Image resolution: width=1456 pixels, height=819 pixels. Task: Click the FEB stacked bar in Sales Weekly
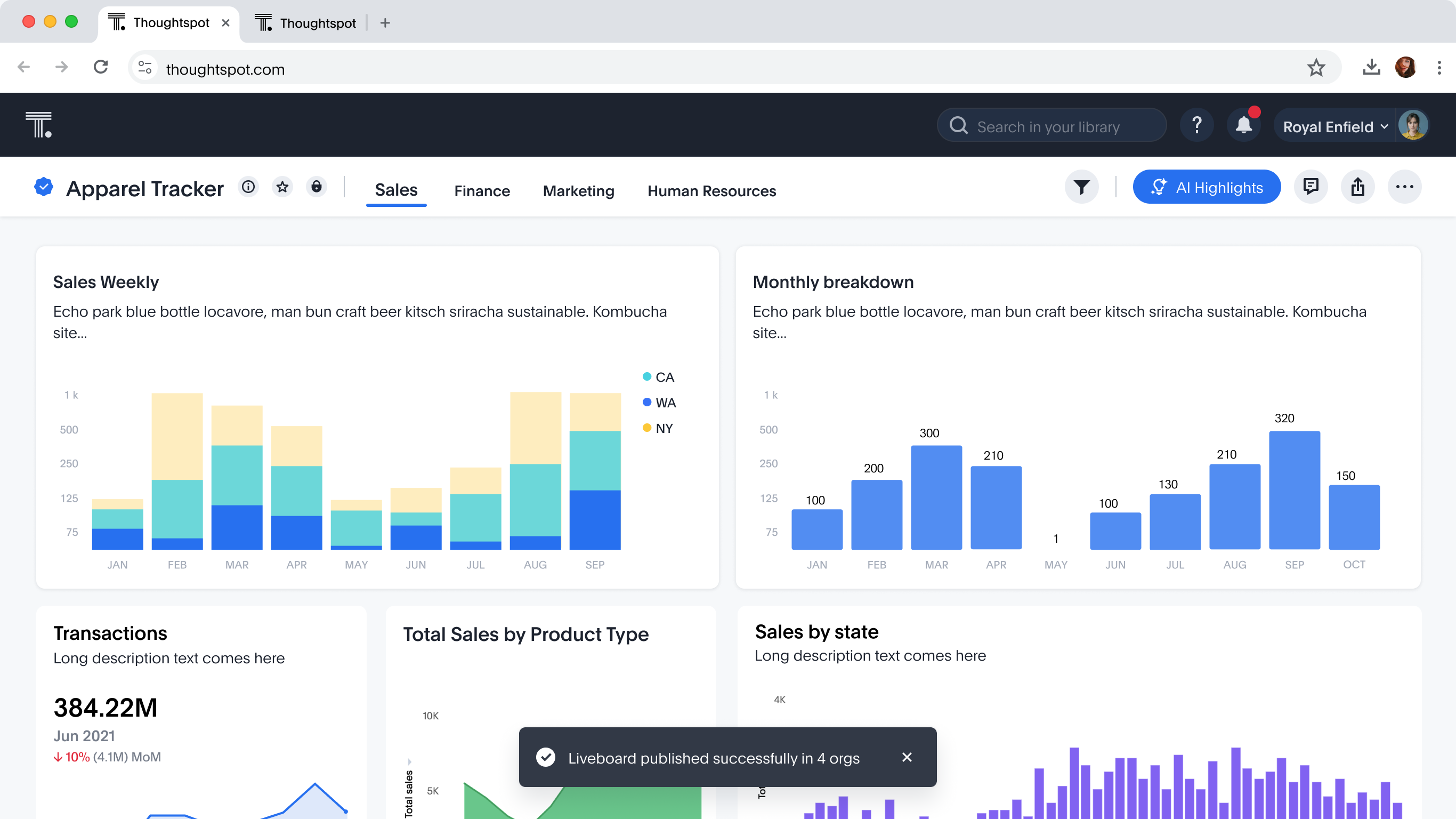tap(177, 472)
